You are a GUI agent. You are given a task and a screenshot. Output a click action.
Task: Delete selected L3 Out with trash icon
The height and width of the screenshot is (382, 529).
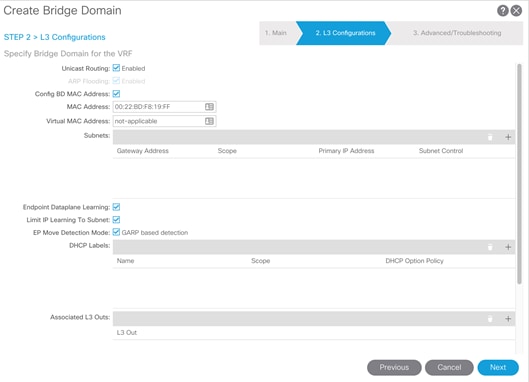490,319
